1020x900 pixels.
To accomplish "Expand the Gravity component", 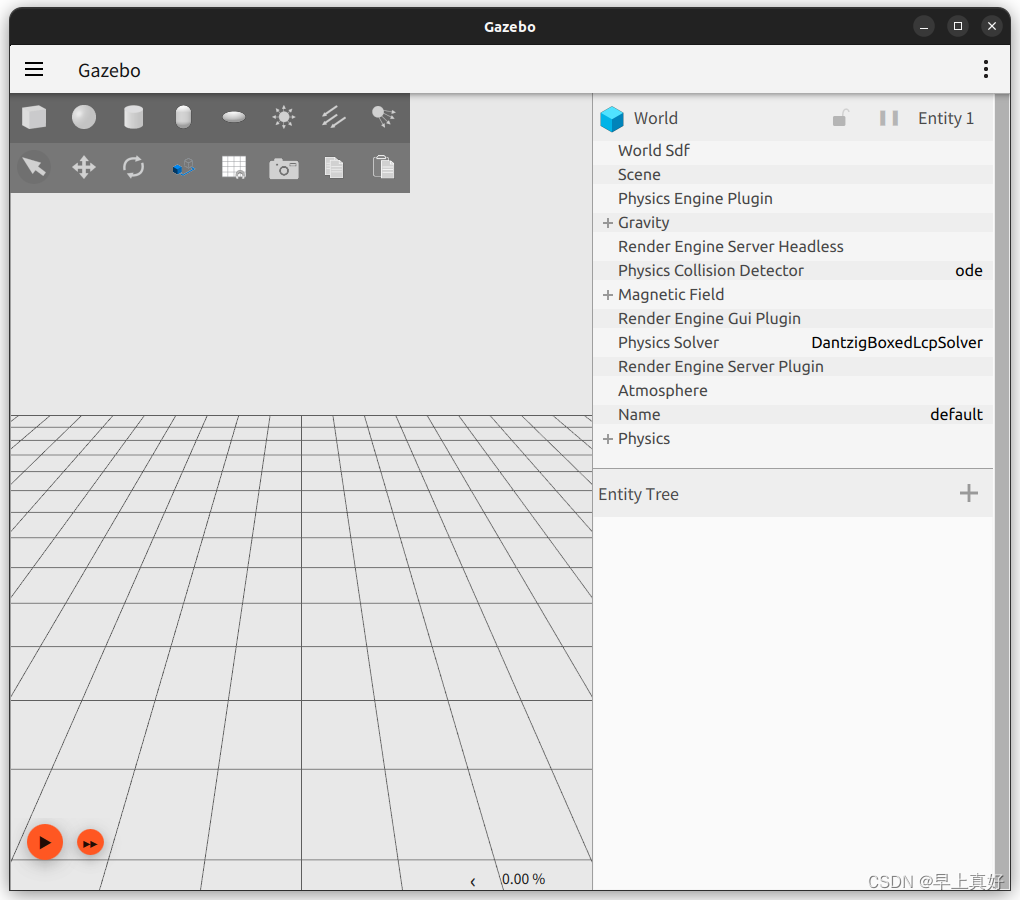I will pyautogui.click(x=608, y=223).
